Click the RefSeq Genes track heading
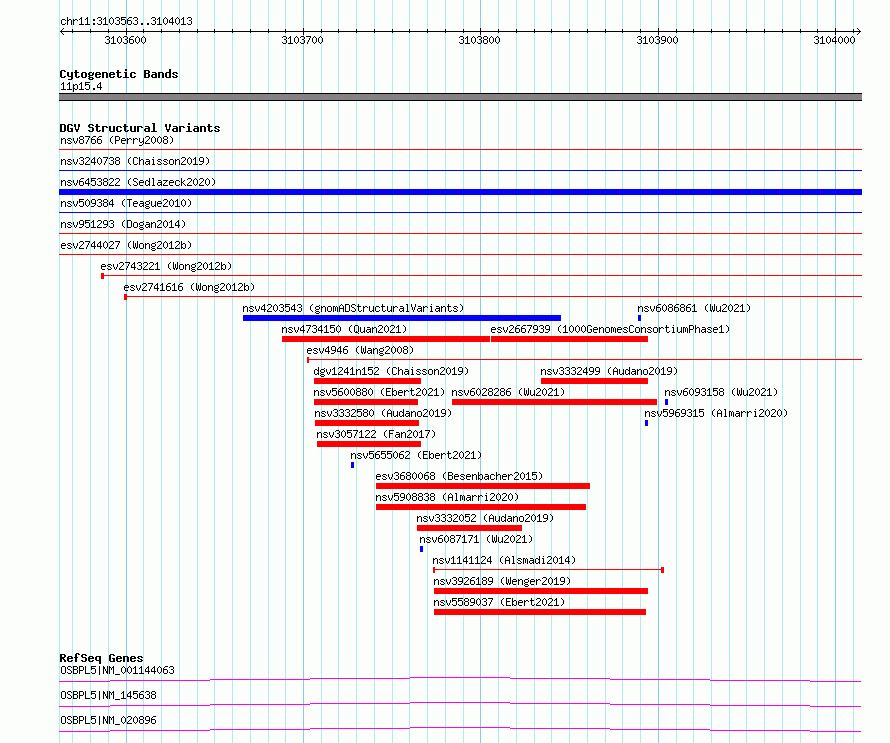The width and height of the screenshot is (890, 743). coord(101,658)
